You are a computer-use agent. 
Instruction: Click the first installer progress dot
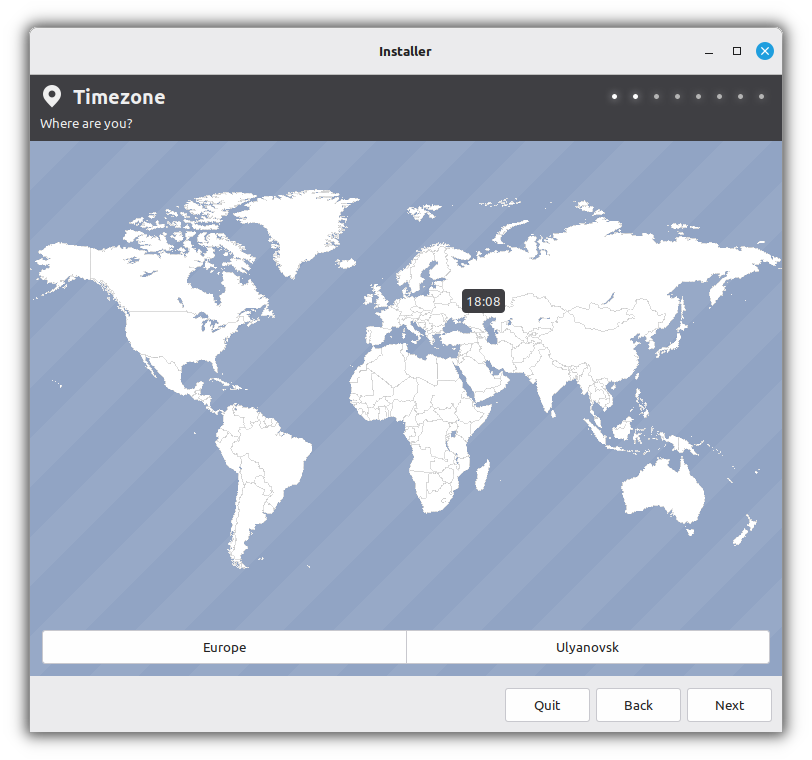pyautogui.click(x=614, y=96)
